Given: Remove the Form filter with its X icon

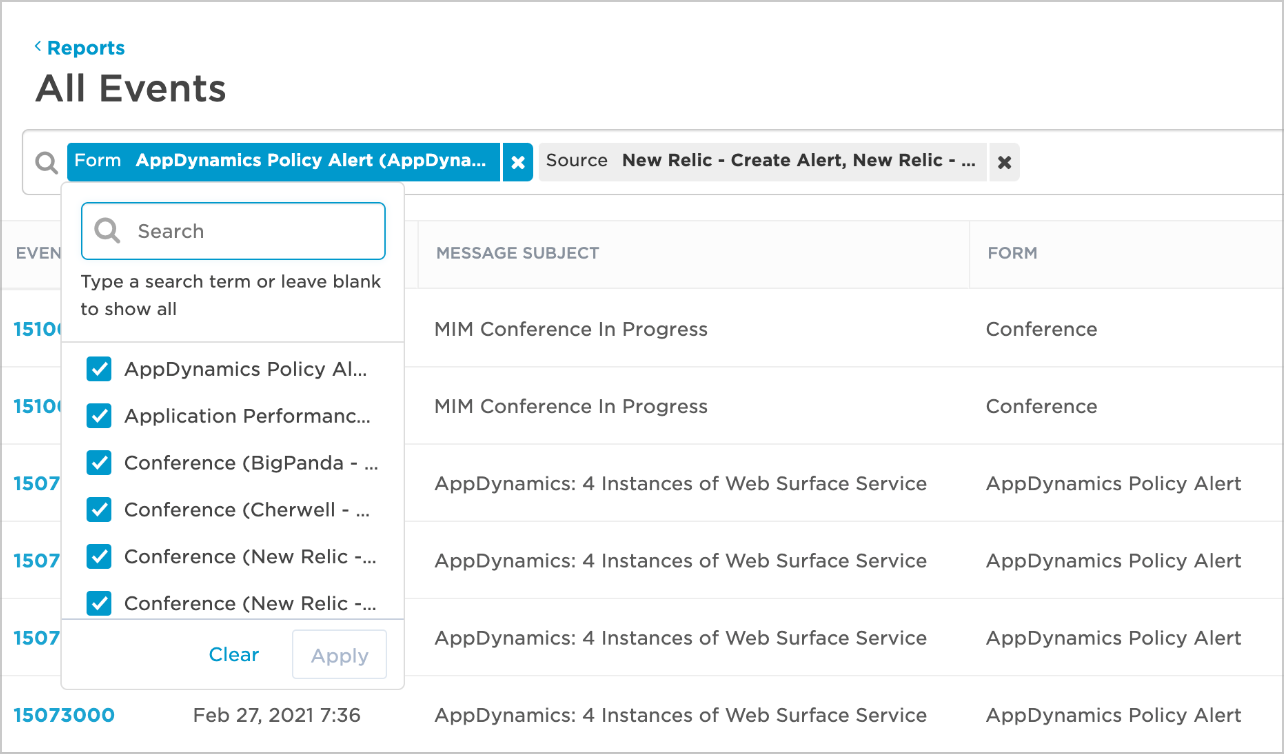Looking at the screenshot, I should [x=517, y=162].
